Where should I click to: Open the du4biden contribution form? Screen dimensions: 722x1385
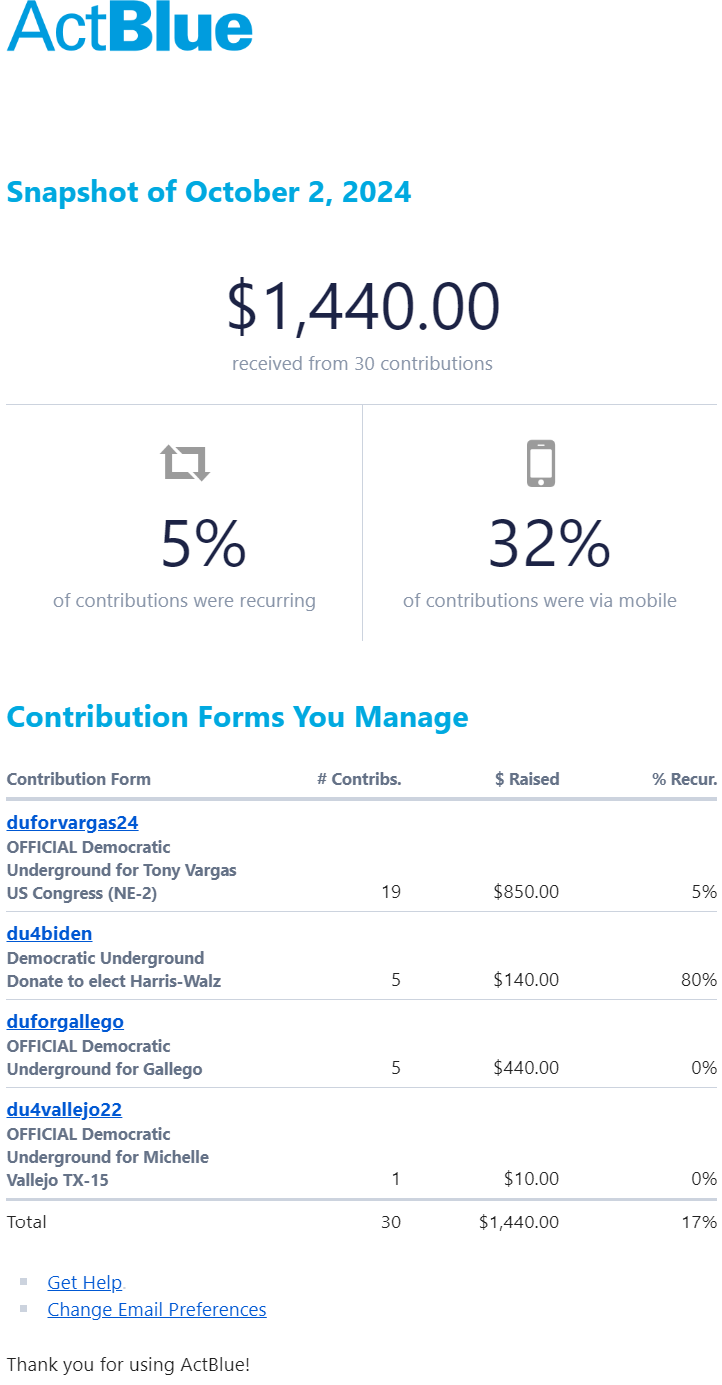pos(49,934)
